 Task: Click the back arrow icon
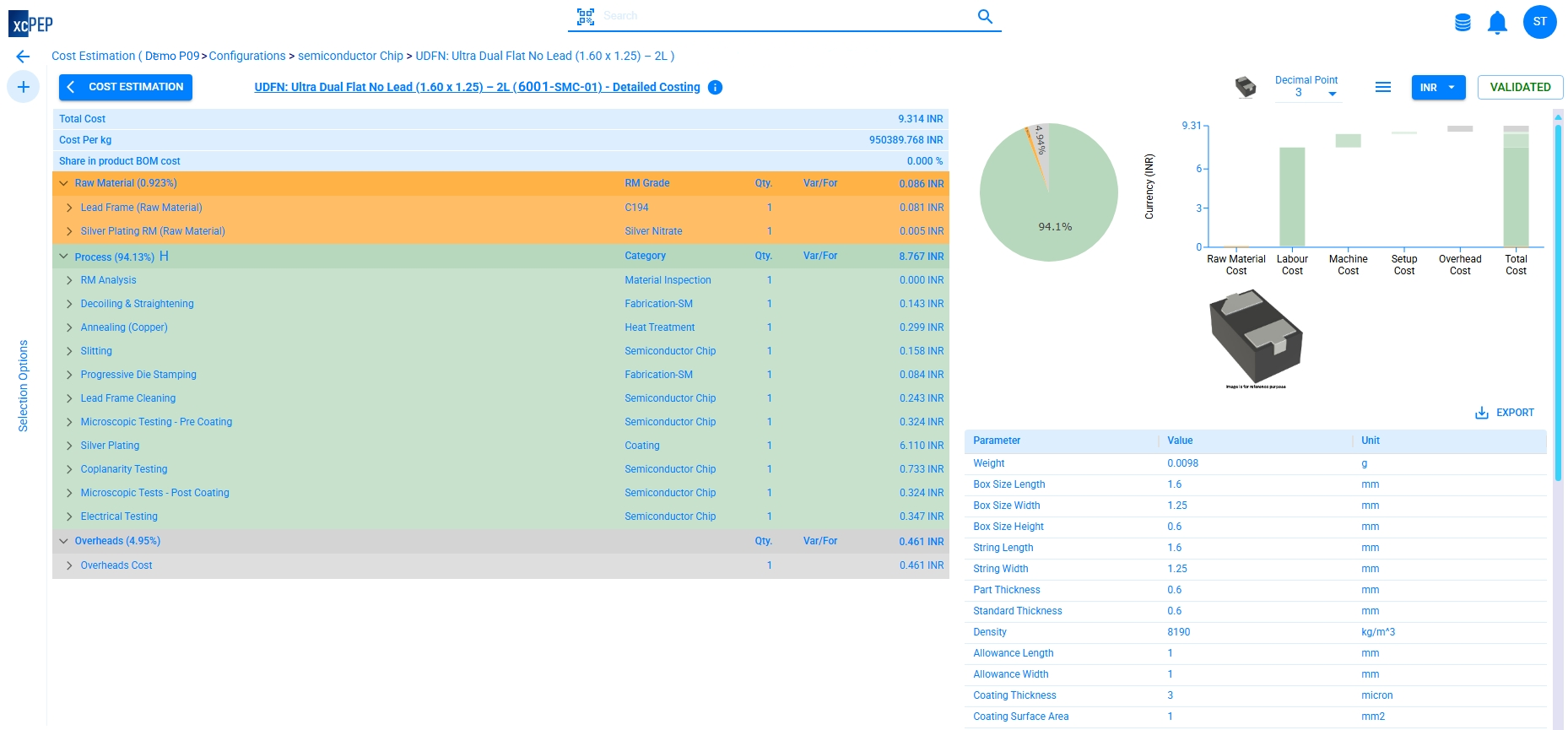coord(23,57)
